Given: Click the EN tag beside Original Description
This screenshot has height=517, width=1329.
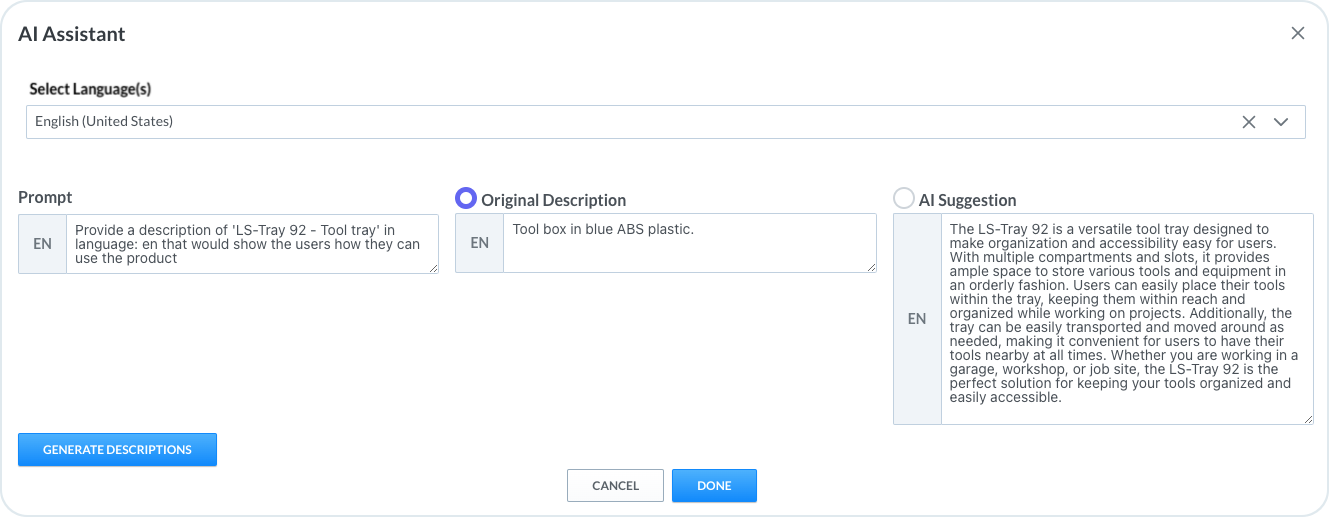Looking at the screenshot, I should pos(479,243).
